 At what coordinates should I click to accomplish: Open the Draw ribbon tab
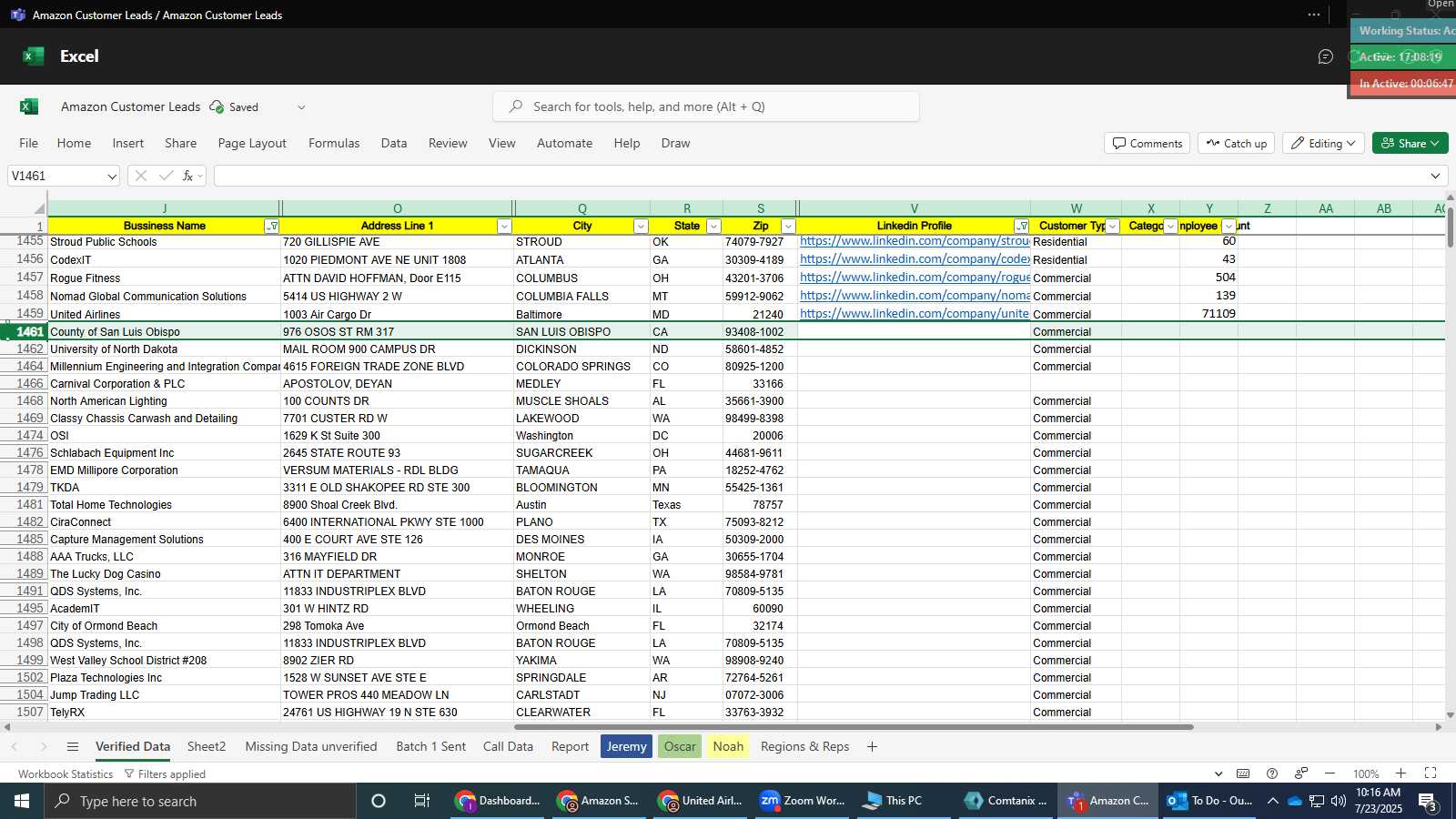[x=675, y=143]
